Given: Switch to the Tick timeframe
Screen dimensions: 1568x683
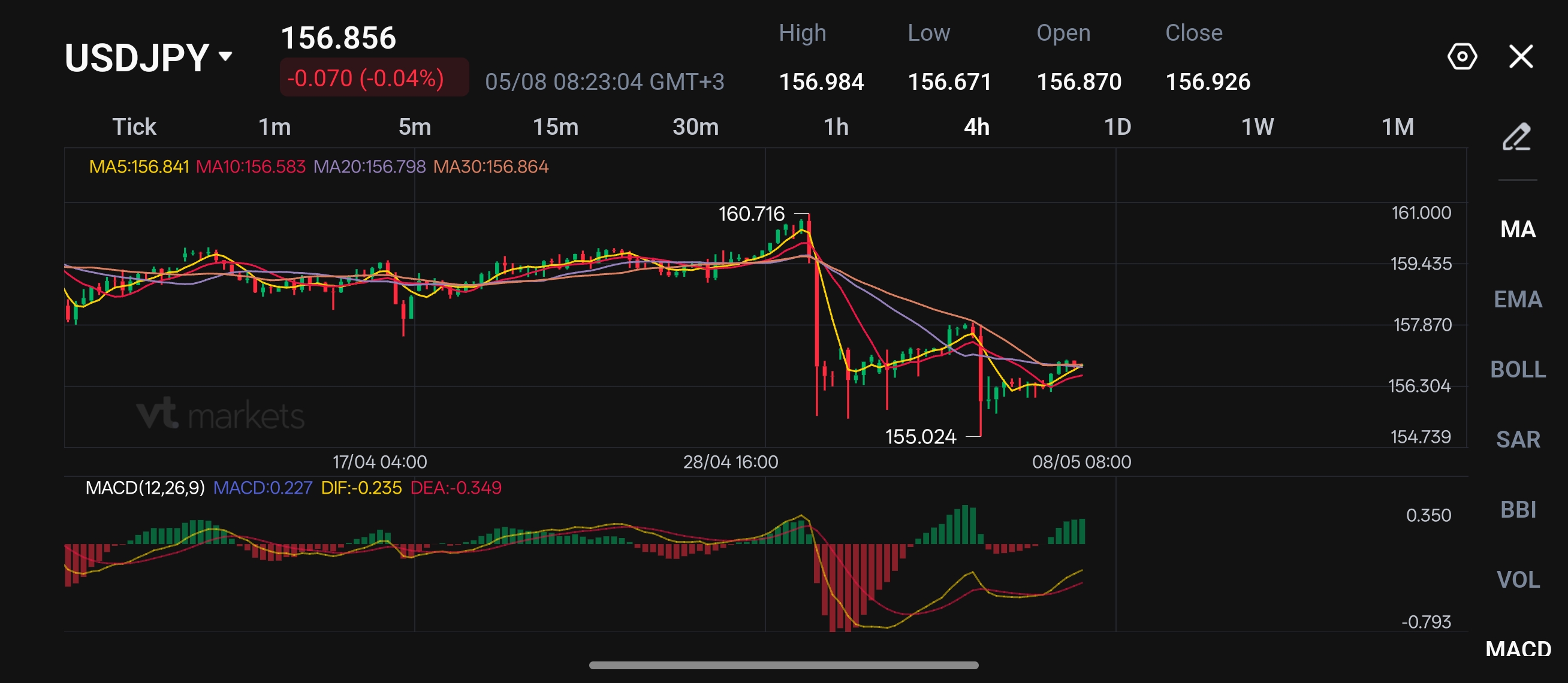Looking at the screenshot, I should click(134, 126).
